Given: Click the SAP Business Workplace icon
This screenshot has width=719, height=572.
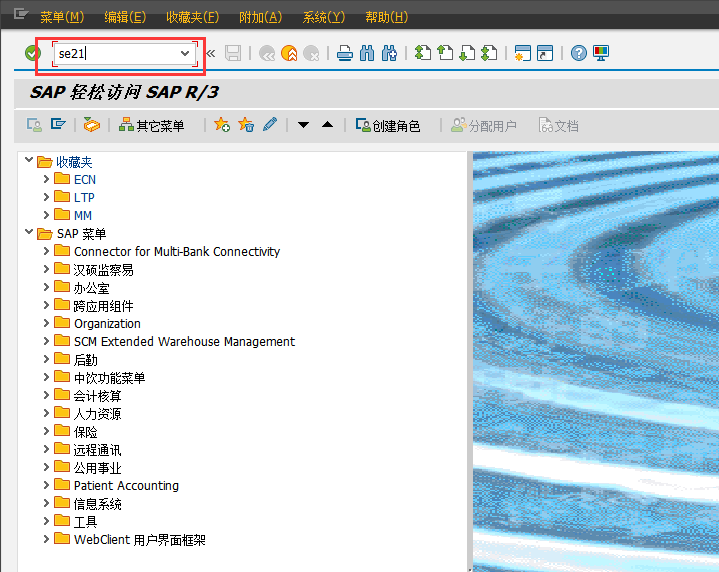Looking at the screenshot, I should click(91, 125).
